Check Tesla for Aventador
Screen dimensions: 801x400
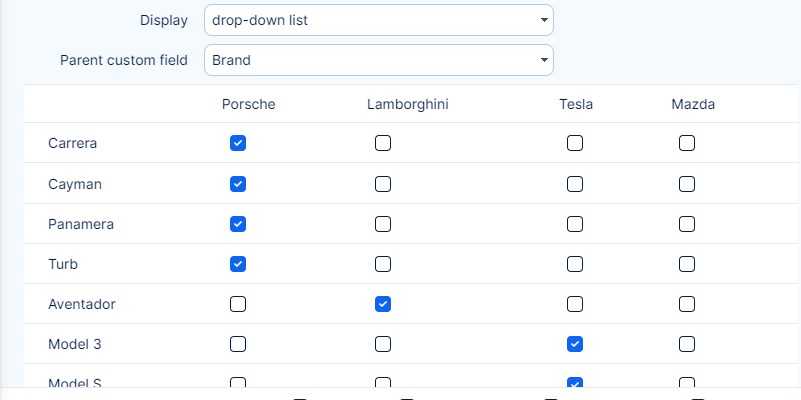click(575, 304)
